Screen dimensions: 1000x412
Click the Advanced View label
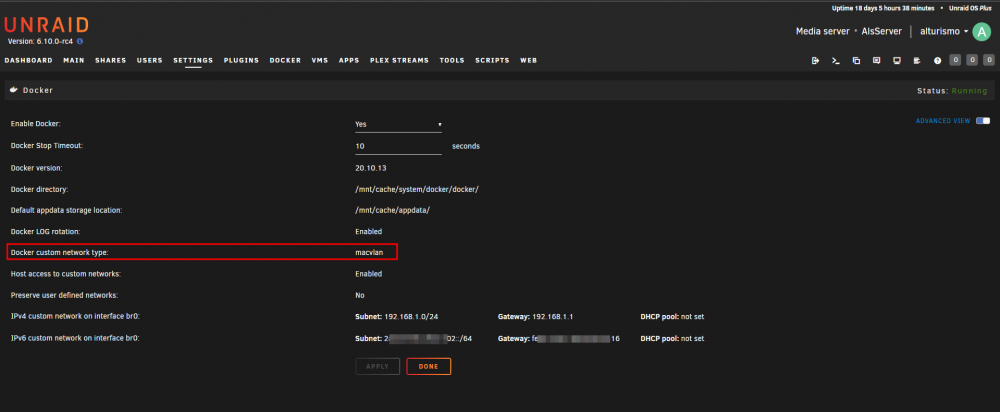[x=943, y=121]
